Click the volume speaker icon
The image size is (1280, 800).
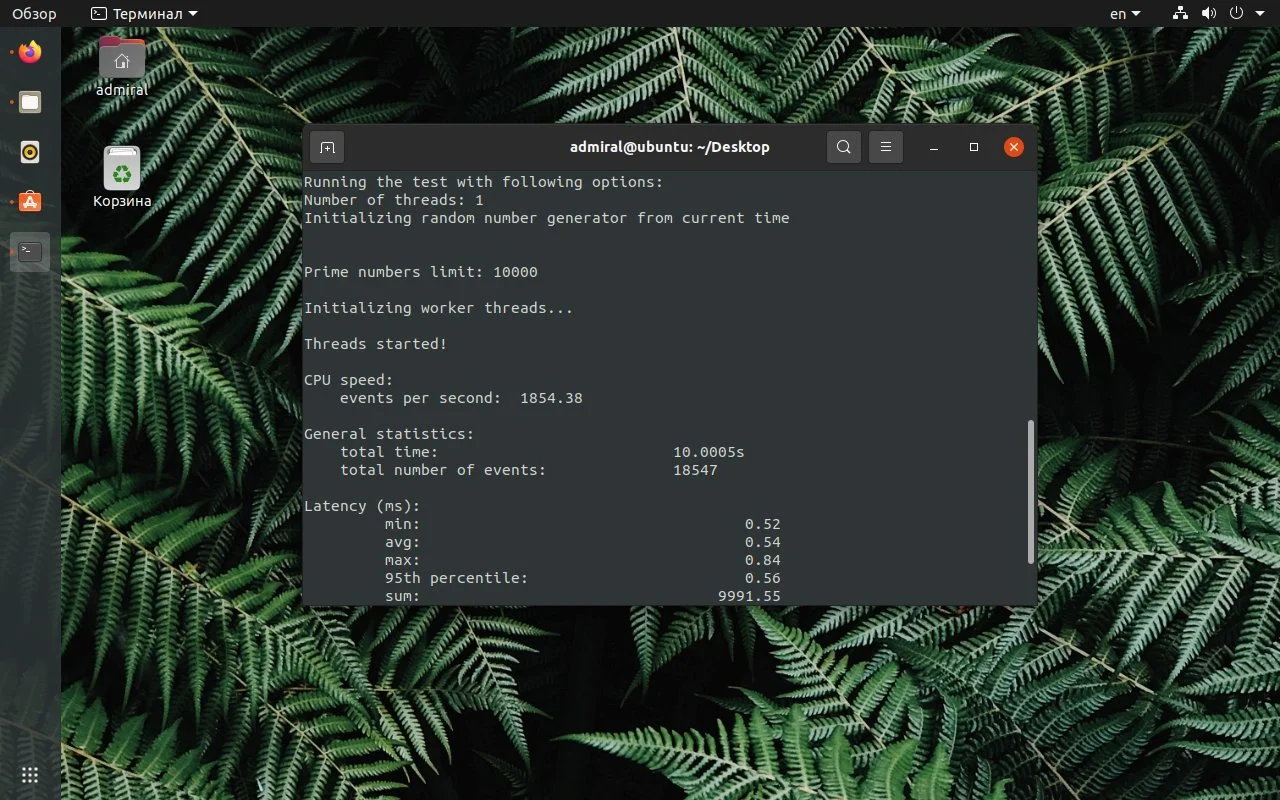(1208, 14)
